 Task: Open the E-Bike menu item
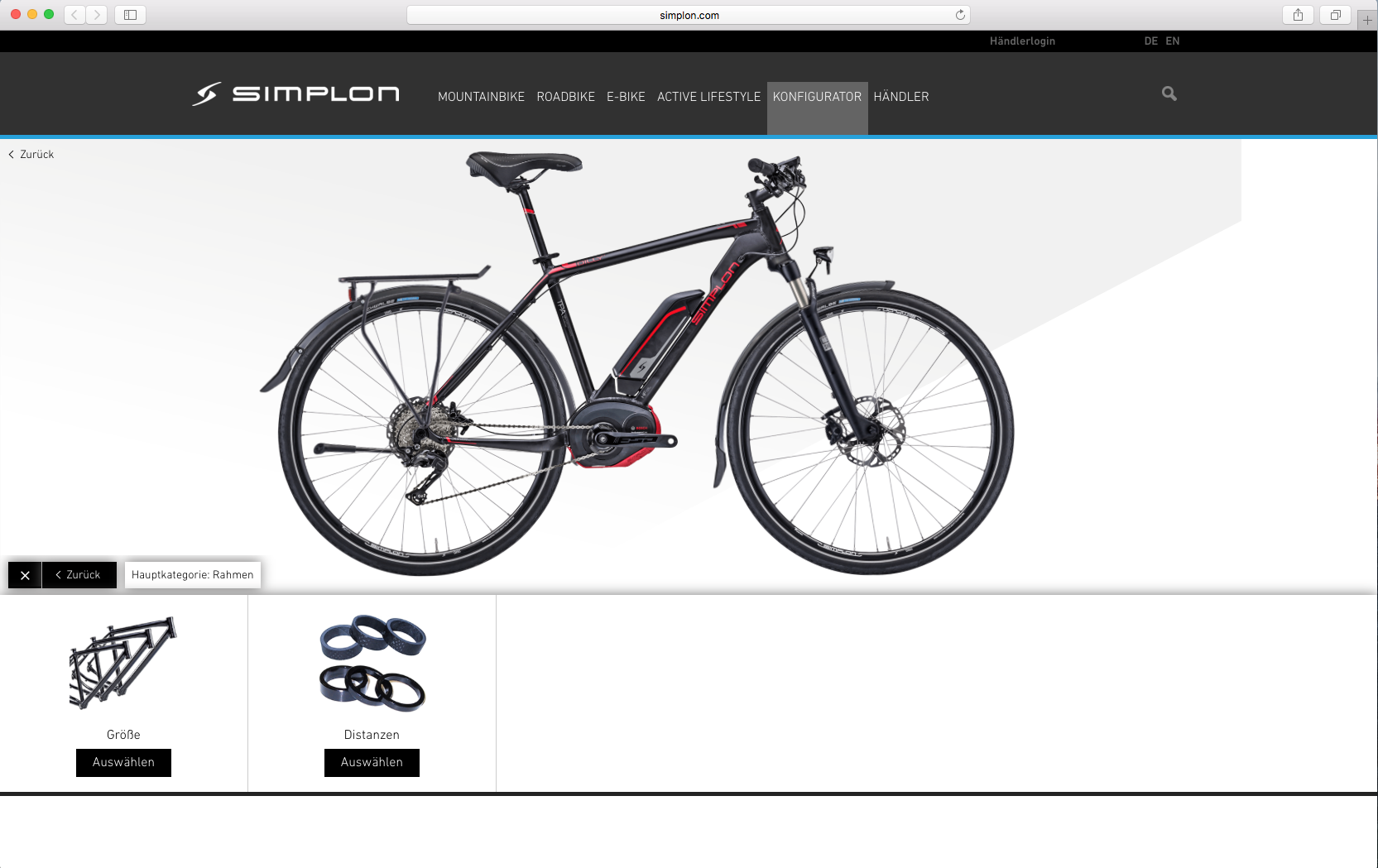click(626, 97)
